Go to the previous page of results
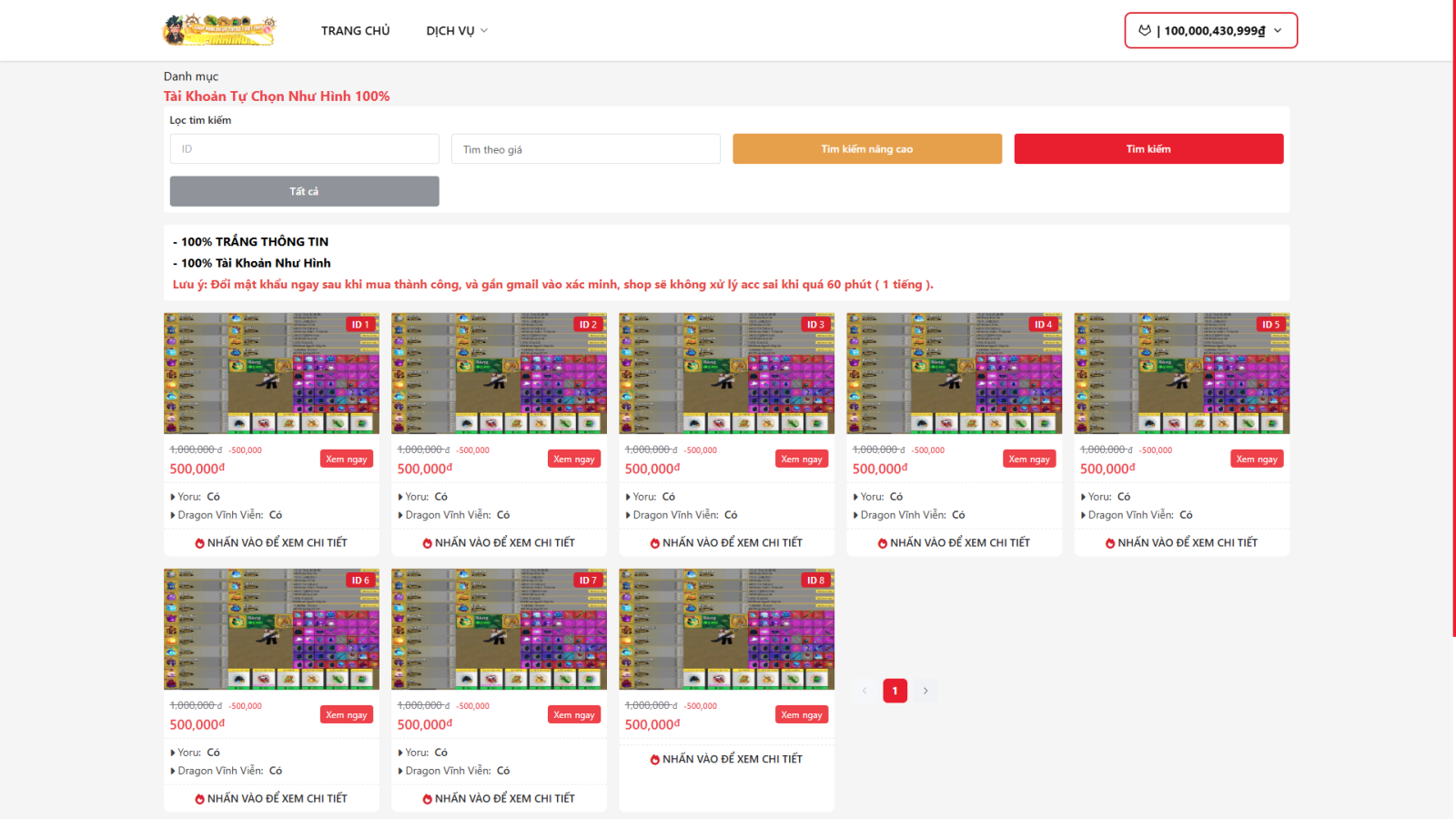 (864, 691)
